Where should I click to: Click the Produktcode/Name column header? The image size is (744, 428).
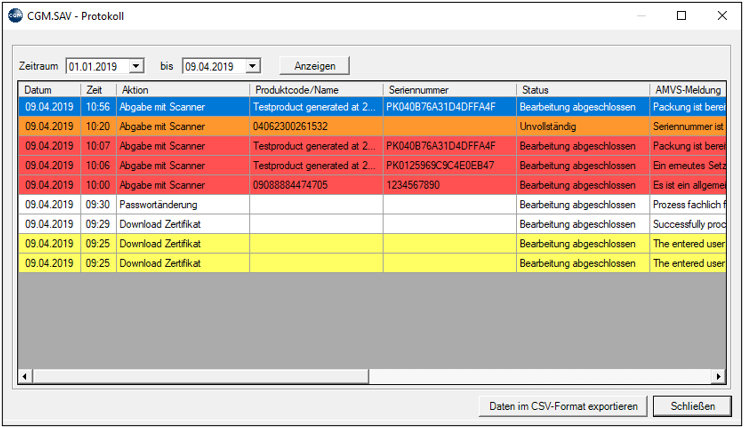316,90
